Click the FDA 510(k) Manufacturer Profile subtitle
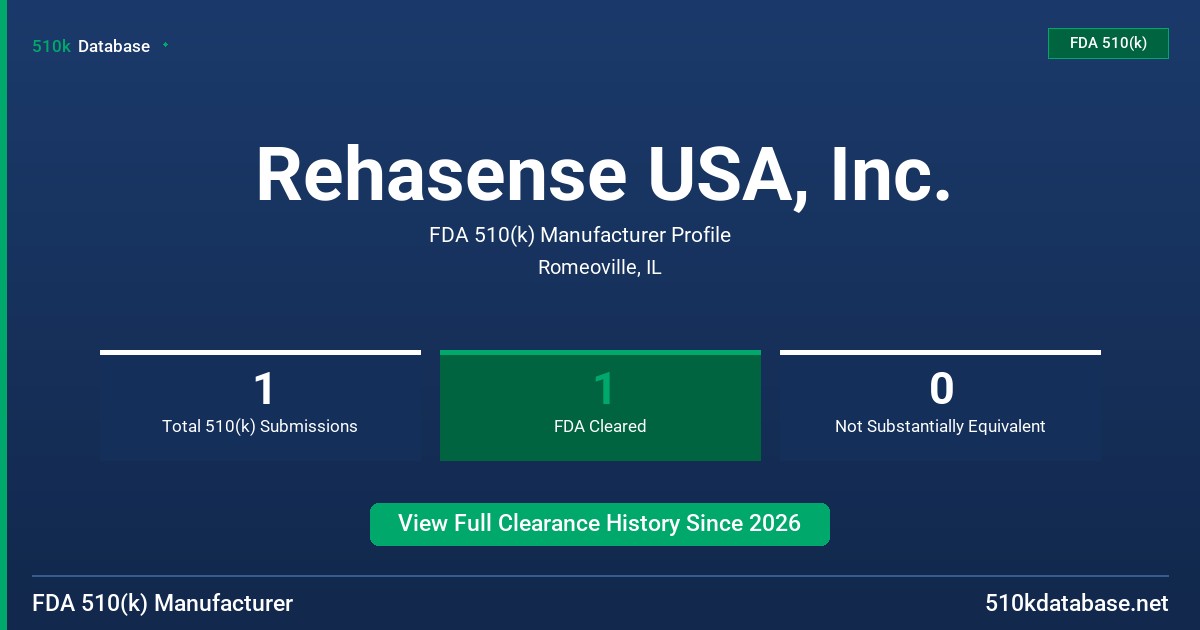1200x630 pixels. pyautogui.click(x=580, y=235)
